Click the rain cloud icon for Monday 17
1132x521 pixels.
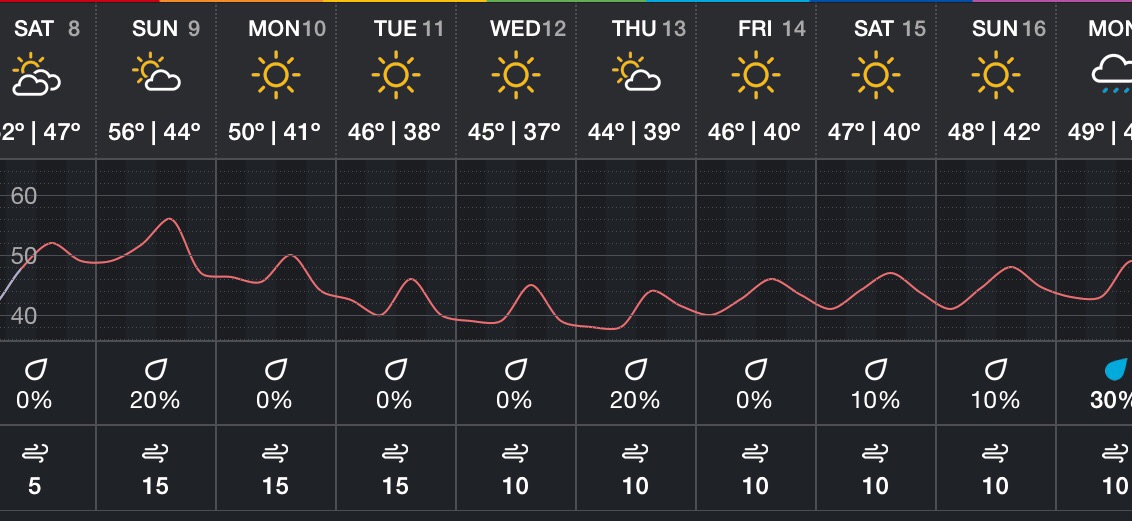(x=1112, y=75)
